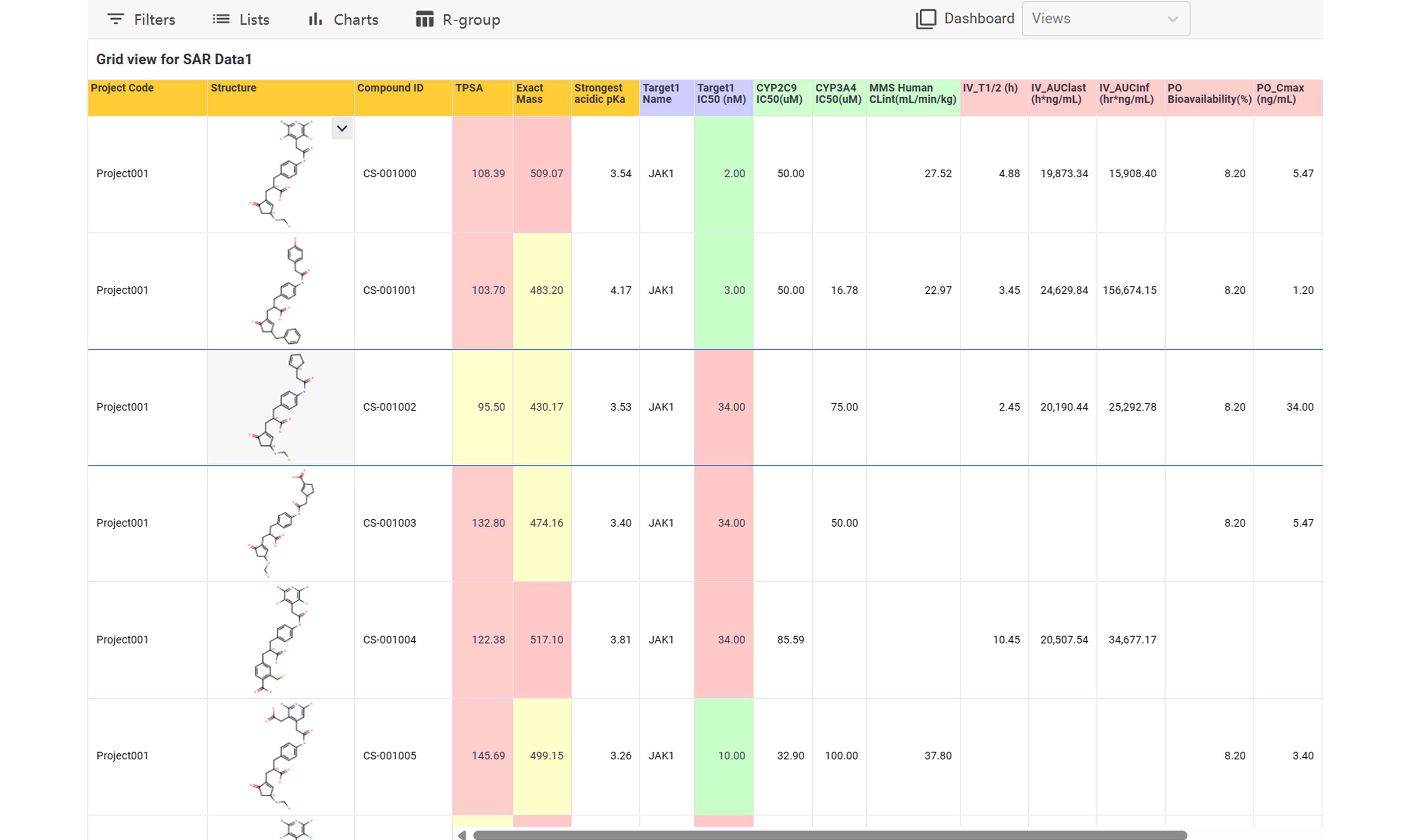Click the Exact Mass column header
The image size is (1406, 840).
[x=542, y=98]
